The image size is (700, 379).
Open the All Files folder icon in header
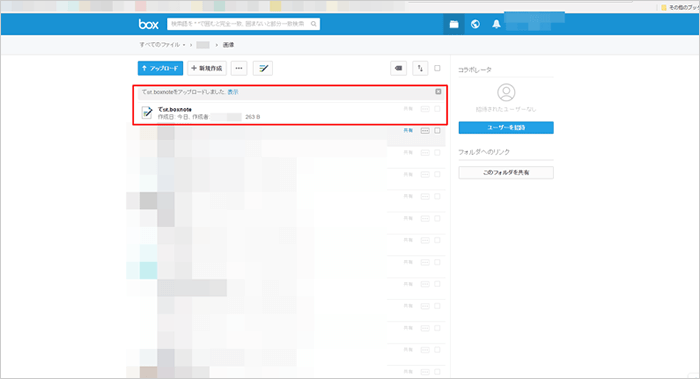tap(454, 24)
